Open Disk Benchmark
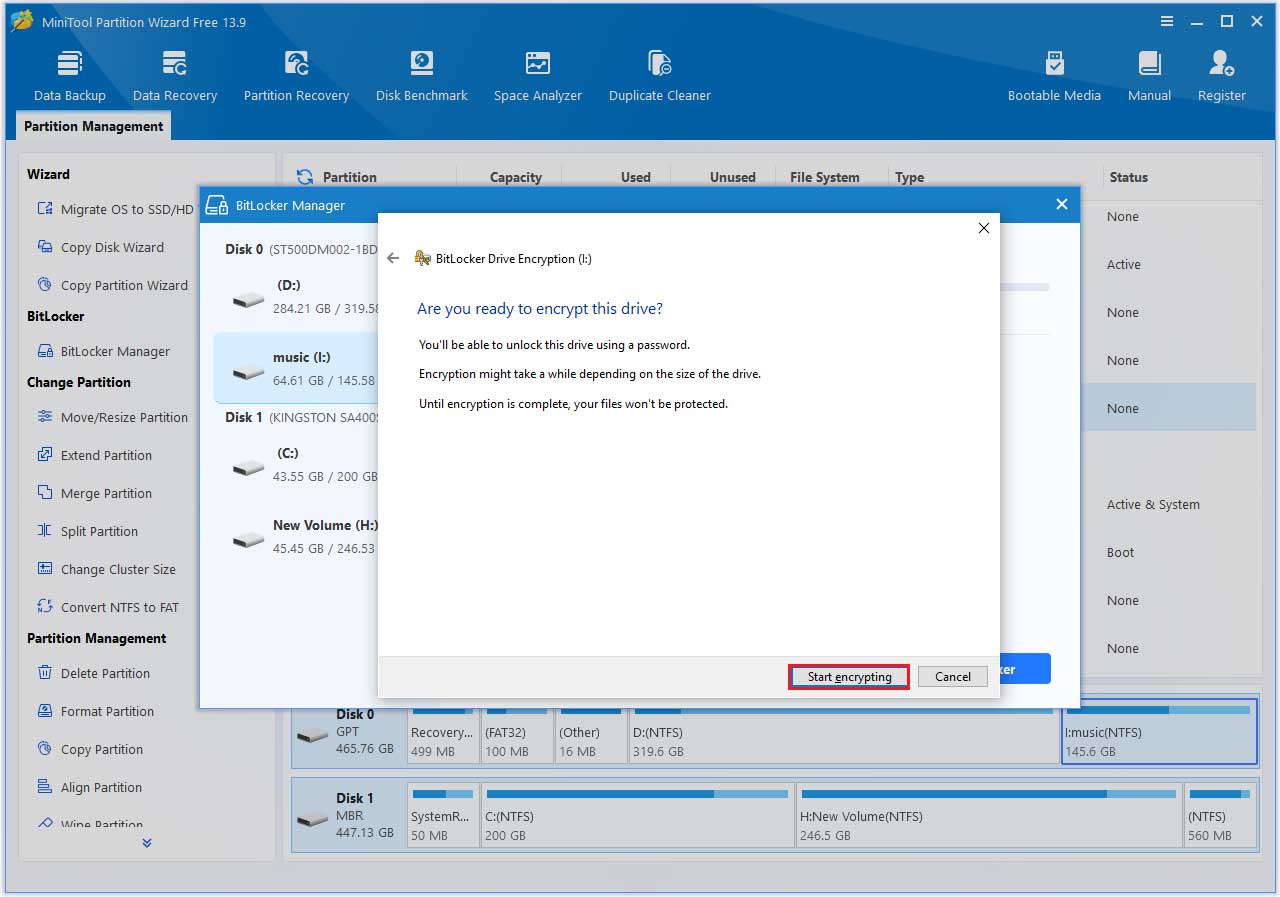Image resolution: width=1280 pixels, height=897 pixels. 421,77
